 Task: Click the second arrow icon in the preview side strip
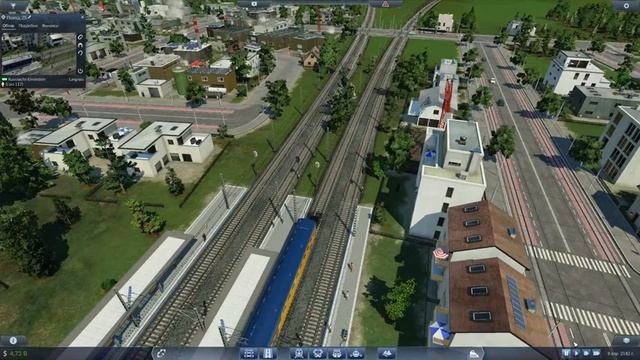pos(80,45)
